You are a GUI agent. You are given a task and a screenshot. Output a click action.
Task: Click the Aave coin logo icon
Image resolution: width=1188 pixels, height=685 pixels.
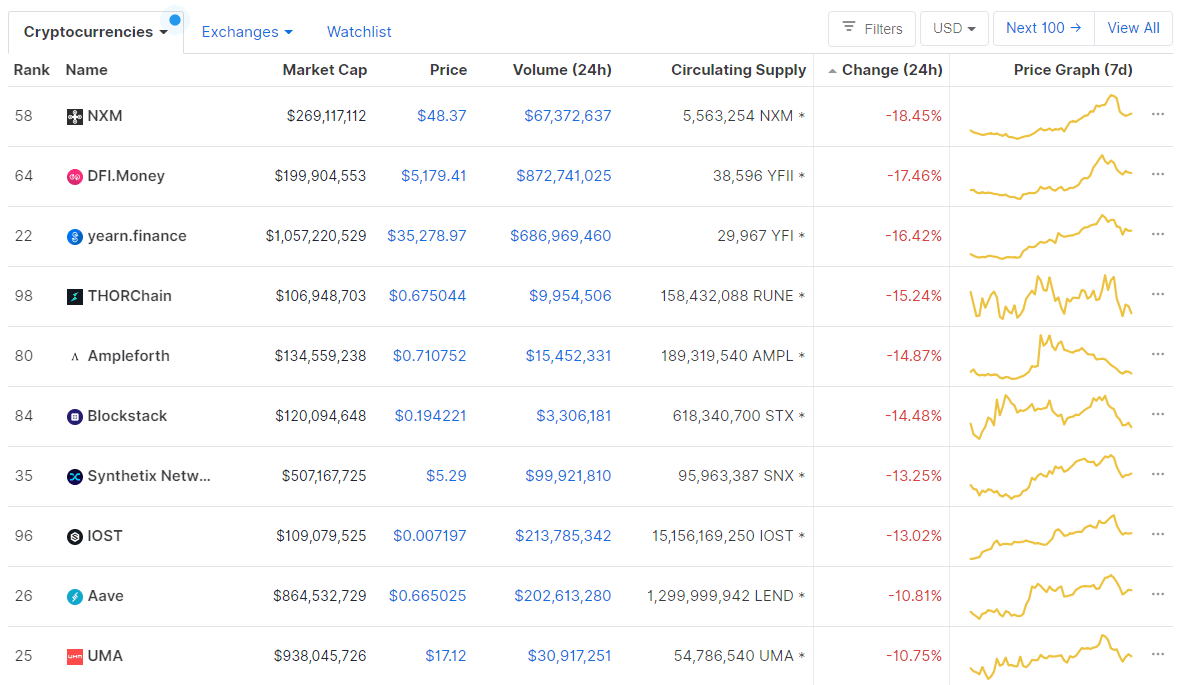pyautogui.click(x=74, y=596)
